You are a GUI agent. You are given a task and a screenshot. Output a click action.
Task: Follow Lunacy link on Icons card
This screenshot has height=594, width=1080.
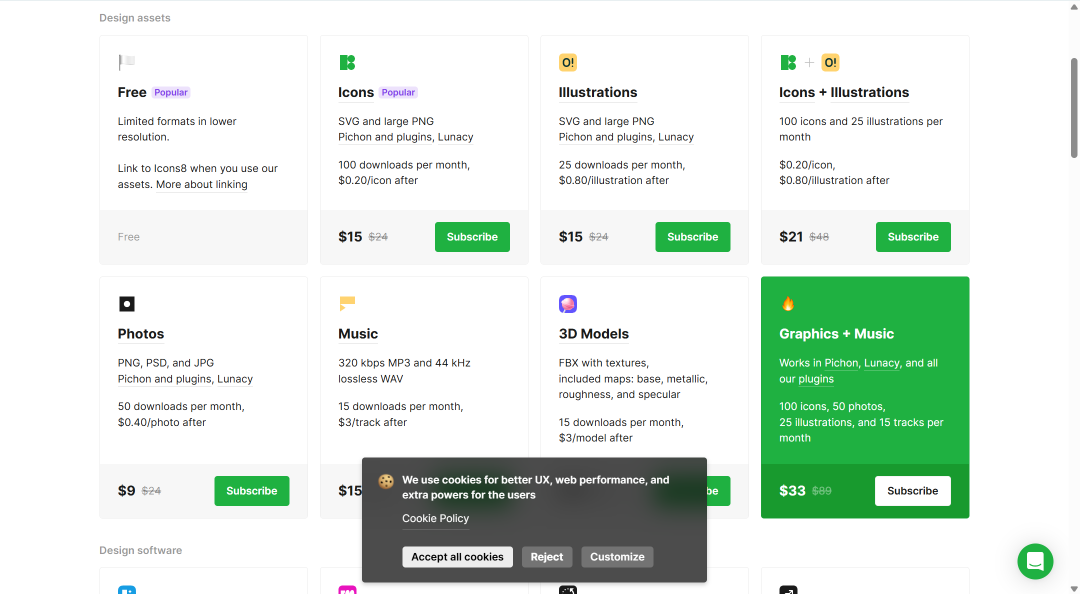455,137
